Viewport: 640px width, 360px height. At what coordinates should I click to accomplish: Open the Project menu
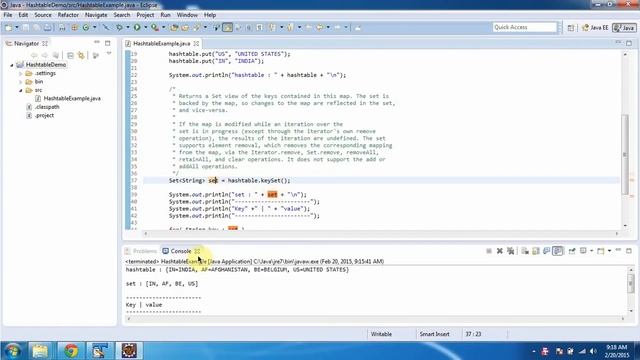tap(145, 15)
